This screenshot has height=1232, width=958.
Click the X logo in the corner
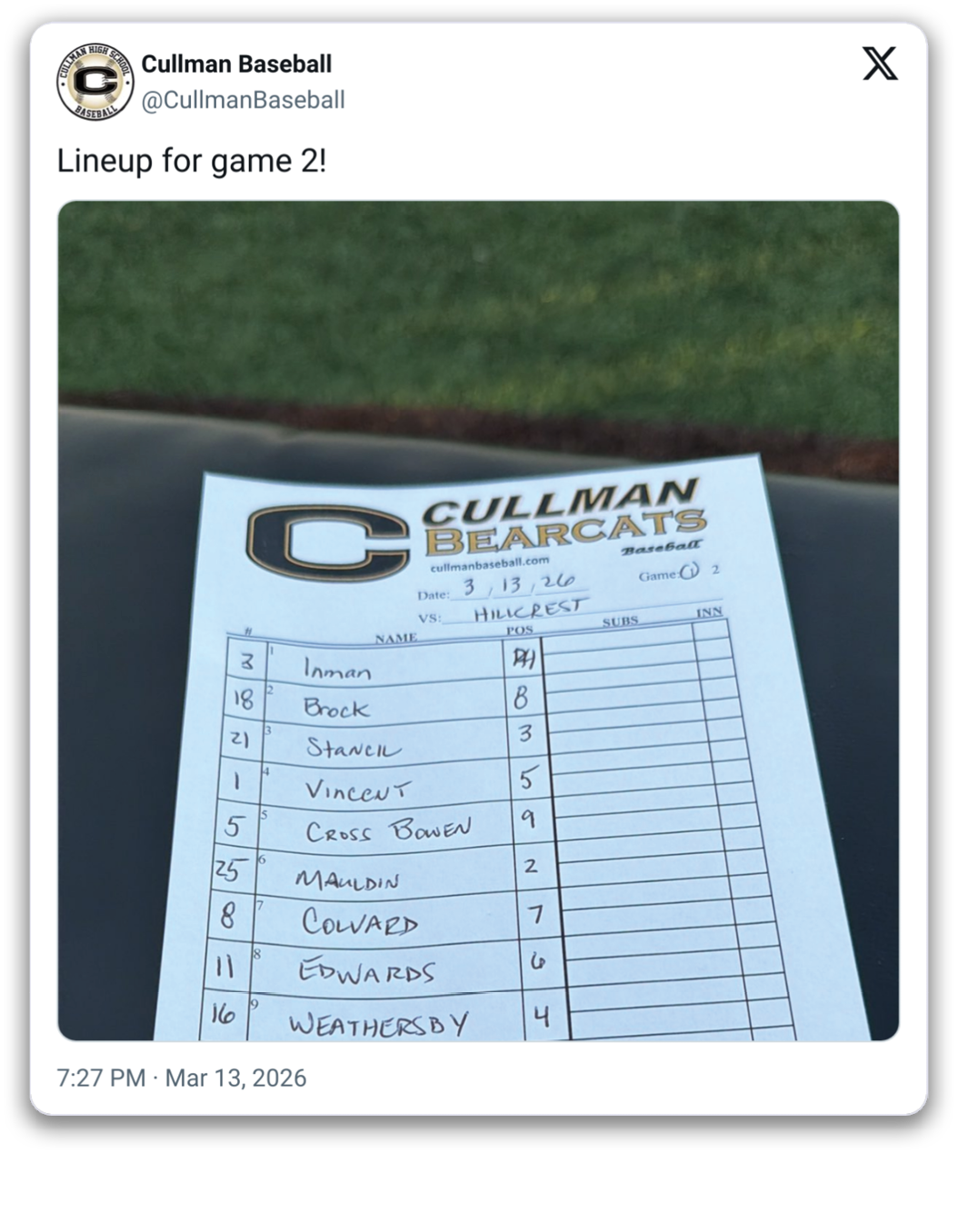[x=879, y=64]
